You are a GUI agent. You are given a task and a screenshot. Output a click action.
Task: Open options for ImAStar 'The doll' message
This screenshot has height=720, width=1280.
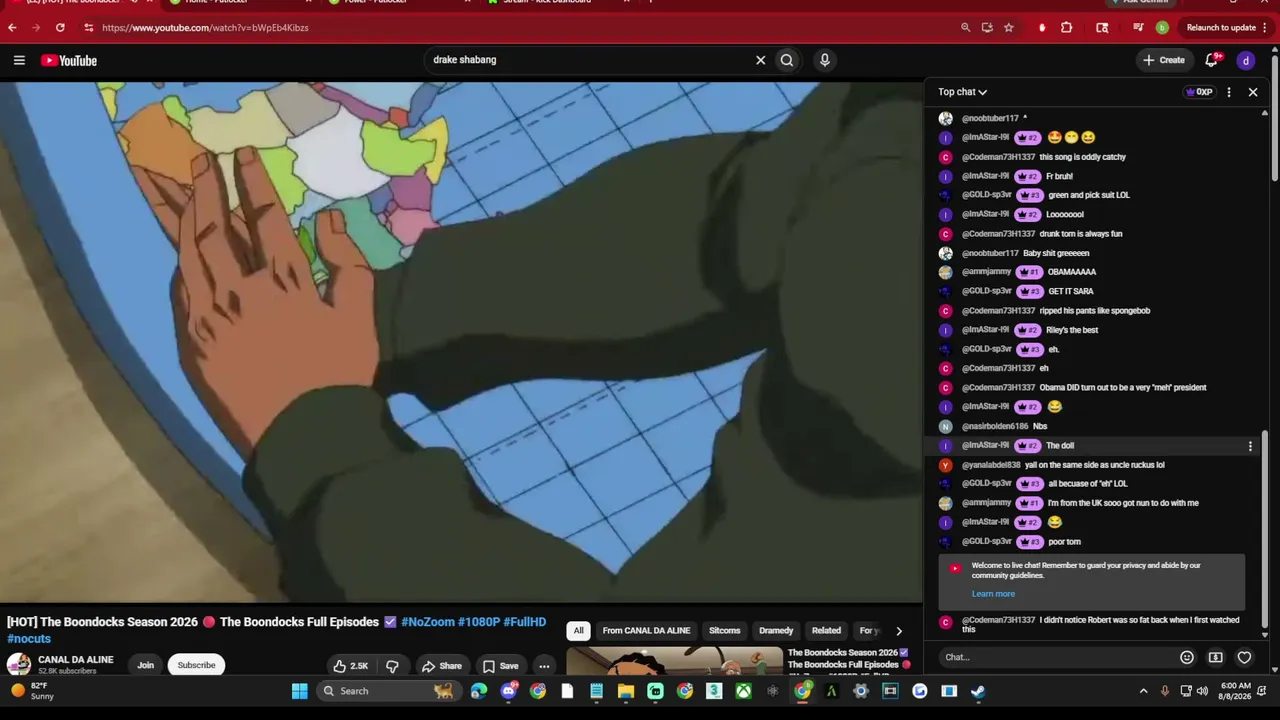click(x=1250, y=446)
